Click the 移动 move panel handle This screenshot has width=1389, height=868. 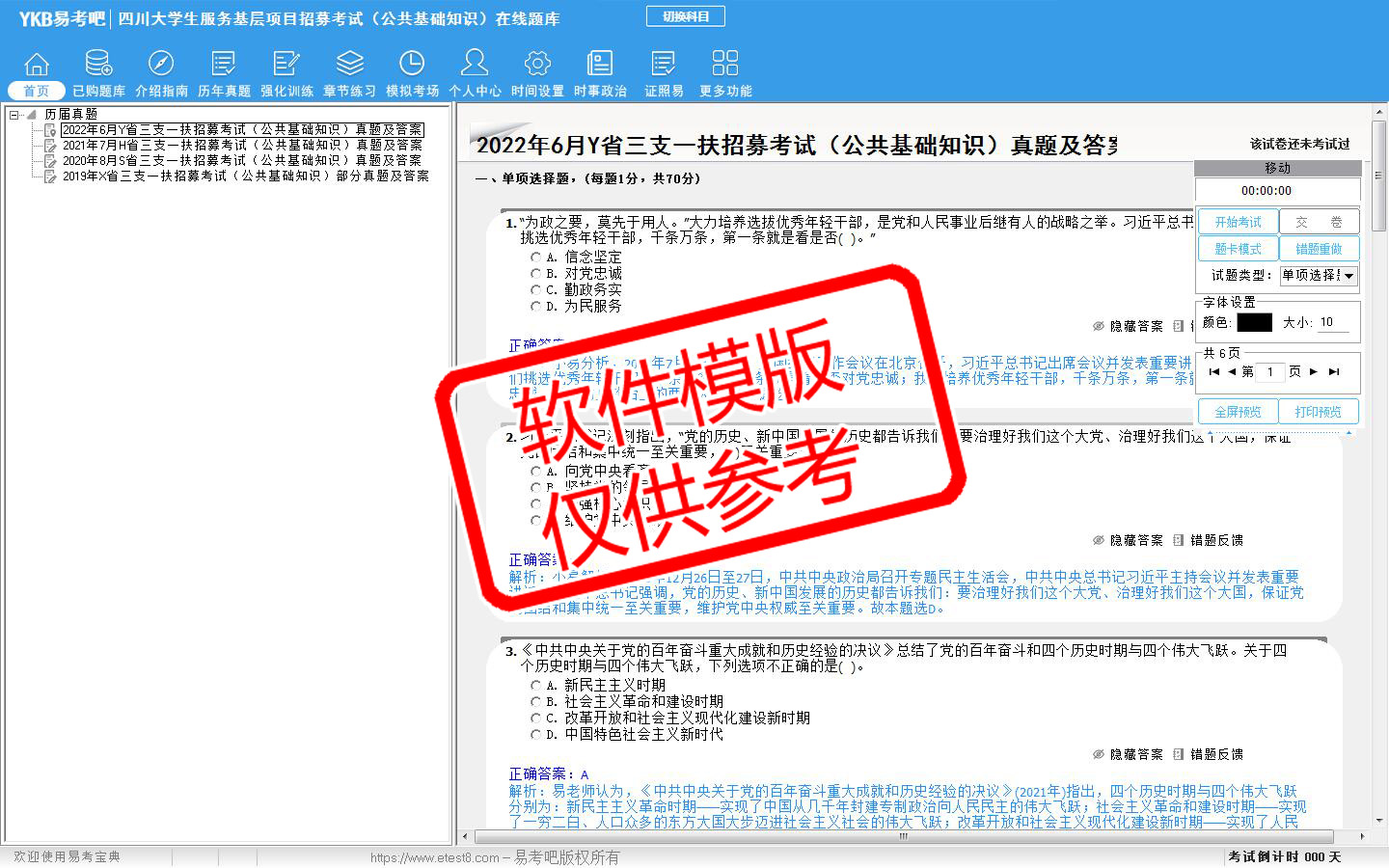[1277, 168]
